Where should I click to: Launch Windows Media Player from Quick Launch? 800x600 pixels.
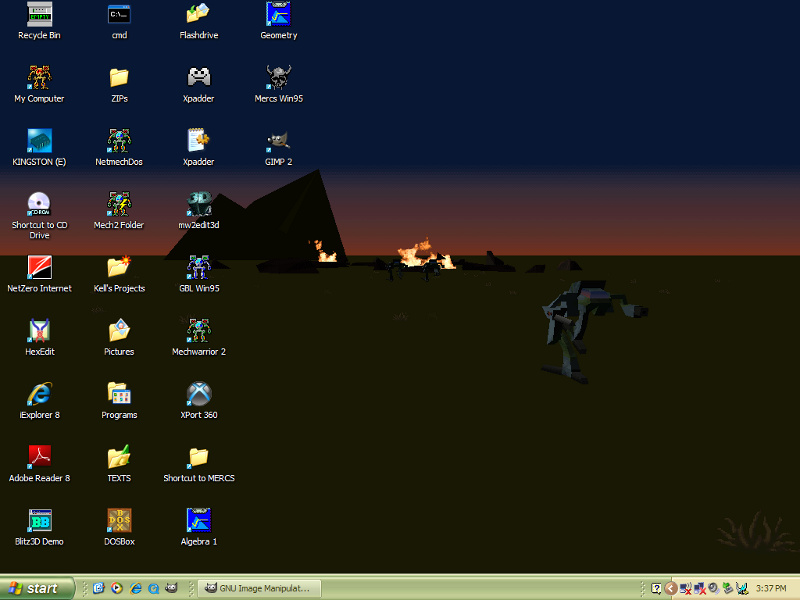click(x=117, y=588)
